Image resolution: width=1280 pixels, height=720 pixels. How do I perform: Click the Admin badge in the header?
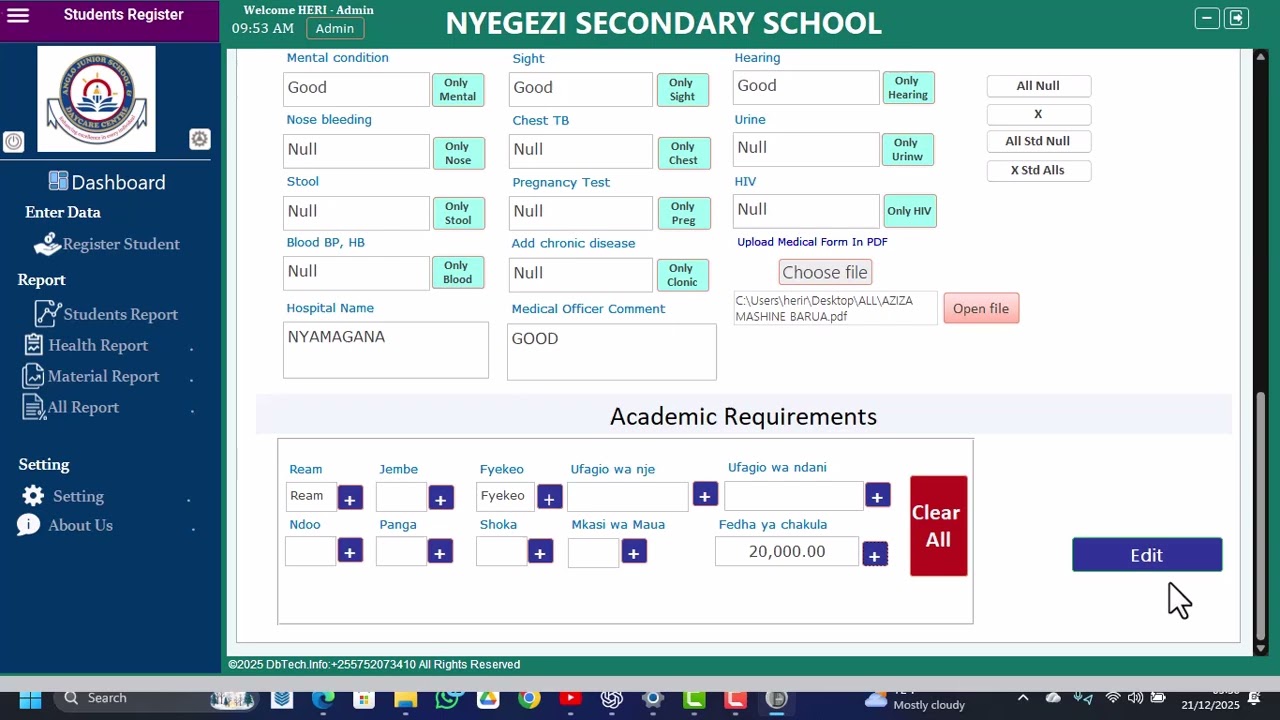click(335, 28)
